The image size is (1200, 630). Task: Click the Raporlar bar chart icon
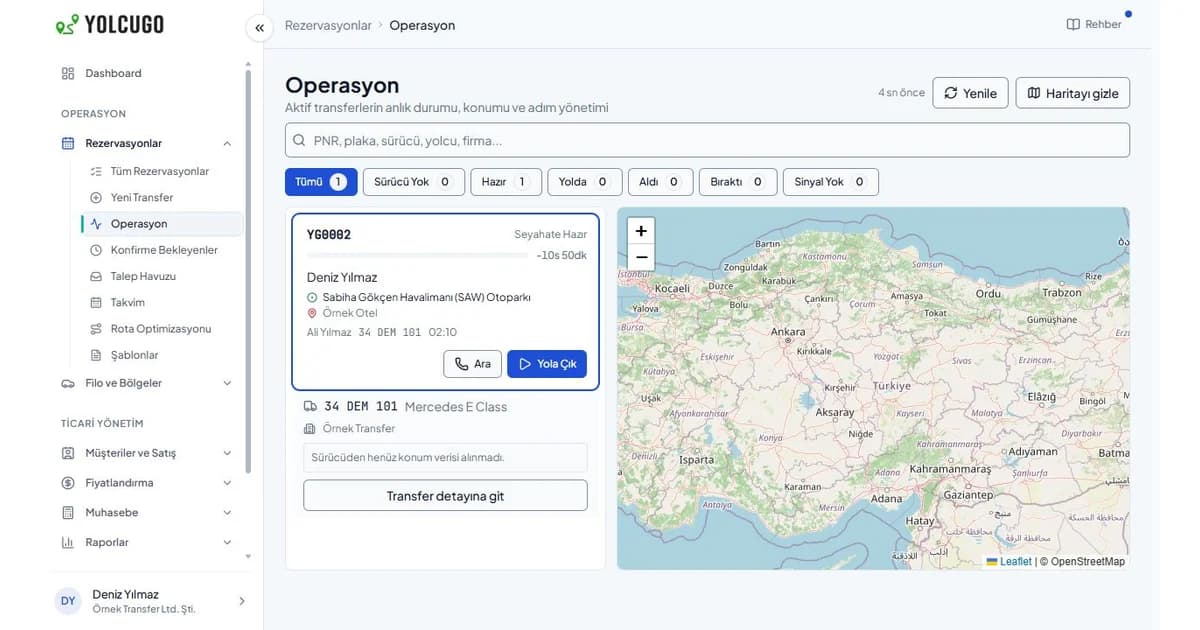tap(68, 542)
